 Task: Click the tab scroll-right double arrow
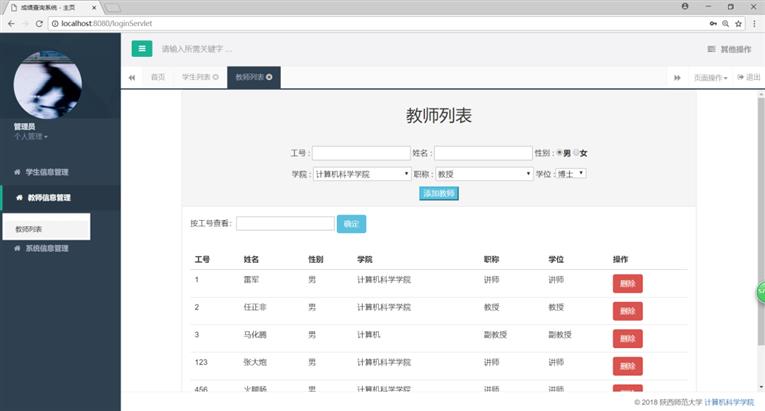pyautogui.click(x=677, y=77)
